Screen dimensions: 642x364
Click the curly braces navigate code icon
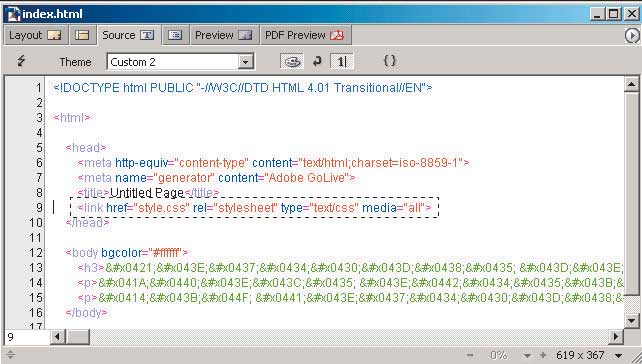click(390, 61)
